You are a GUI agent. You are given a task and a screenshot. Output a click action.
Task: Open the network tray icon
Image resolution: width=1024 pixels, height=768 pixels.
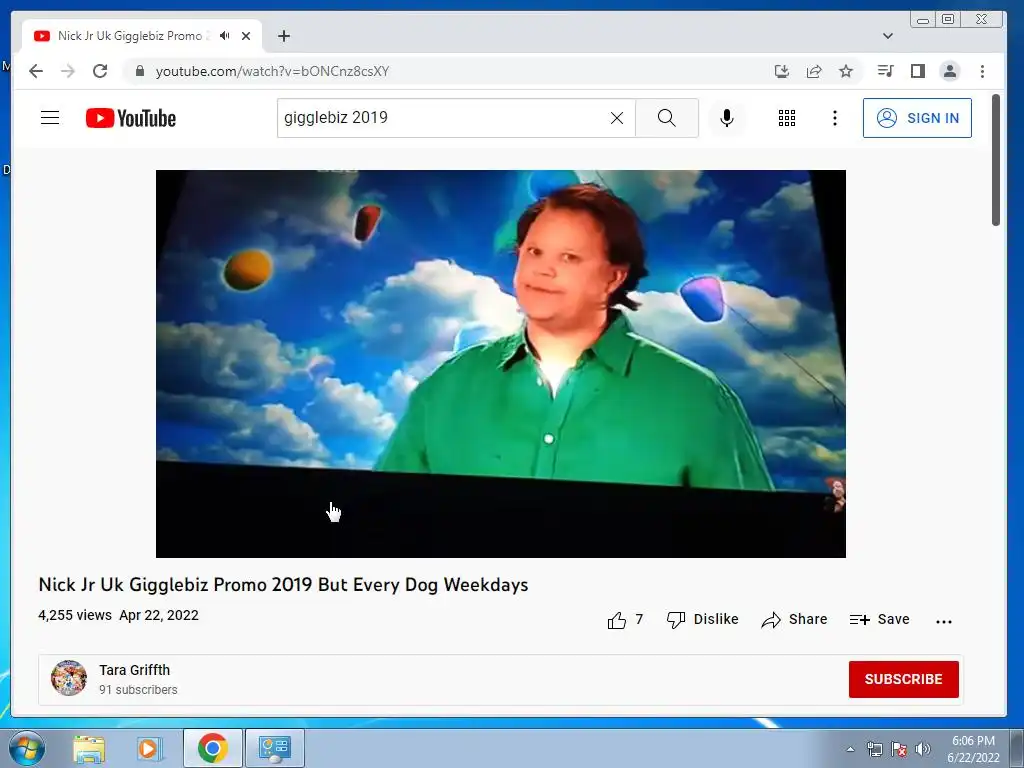tap(874, 749)
